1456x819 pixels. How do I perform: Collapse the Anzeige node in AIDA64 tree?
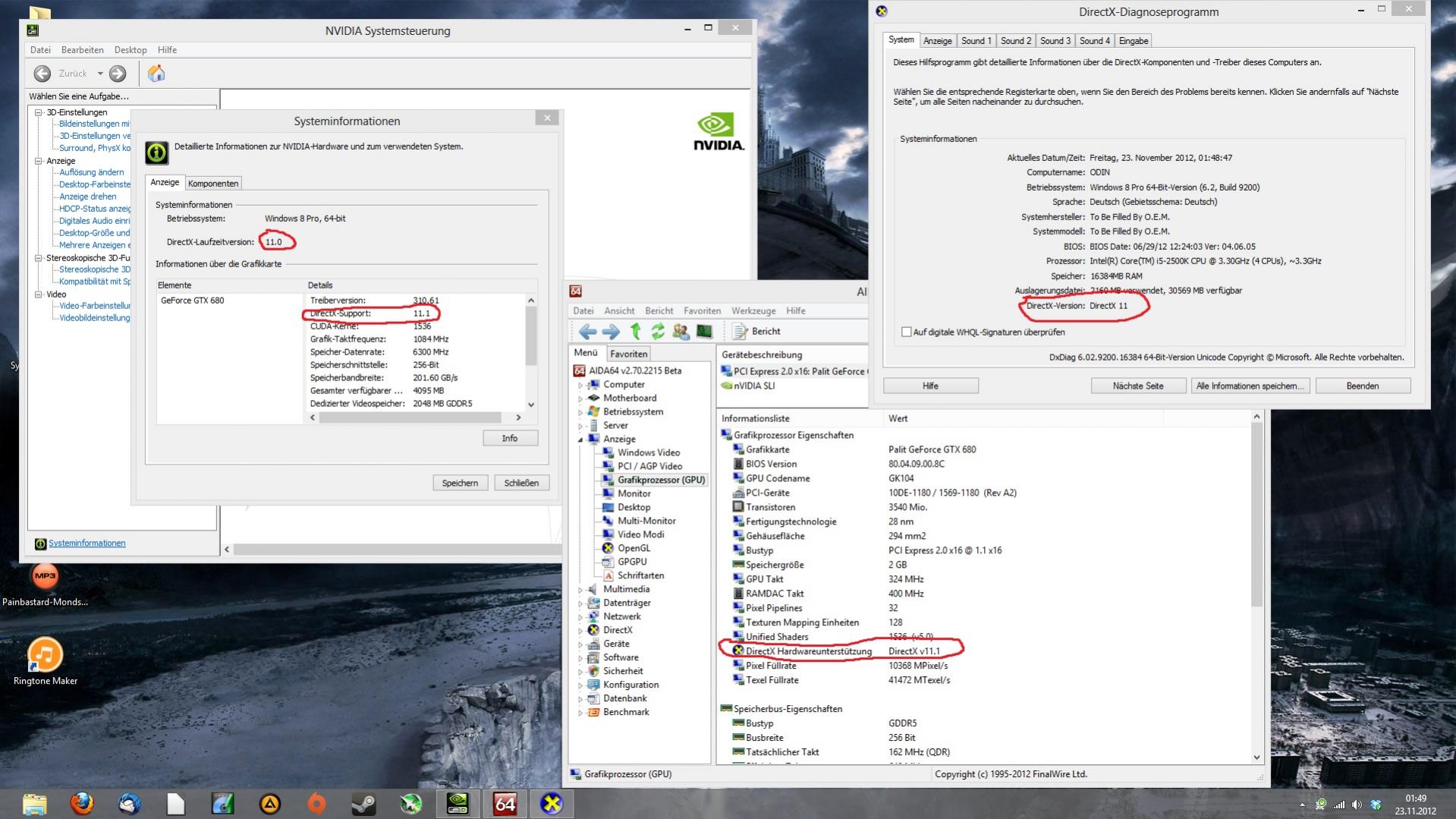pyautogui.click(x=580, y=439)
